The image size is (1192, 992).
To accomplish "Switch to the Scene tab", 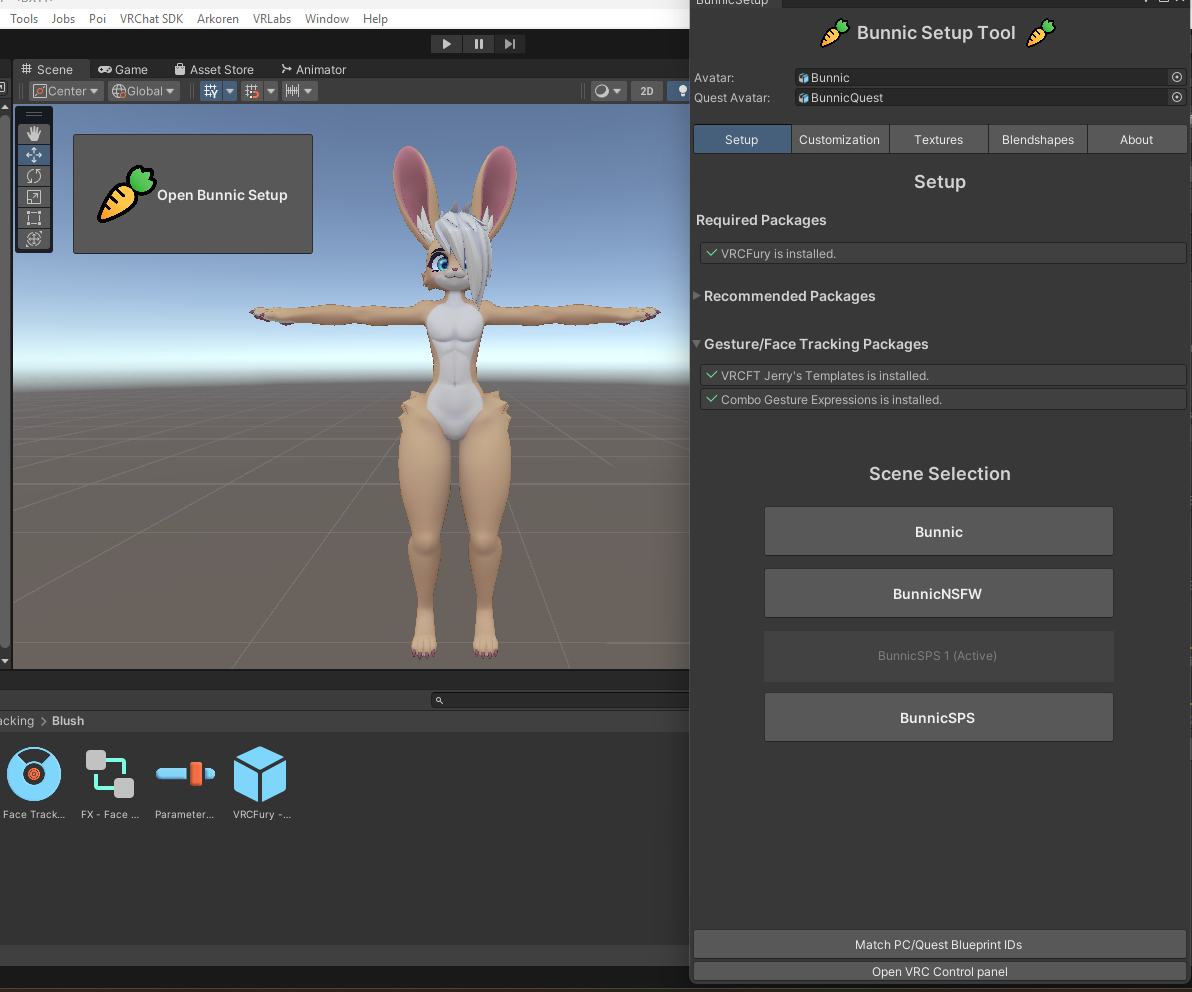I will pyautogui.click(x=47, y=69).
